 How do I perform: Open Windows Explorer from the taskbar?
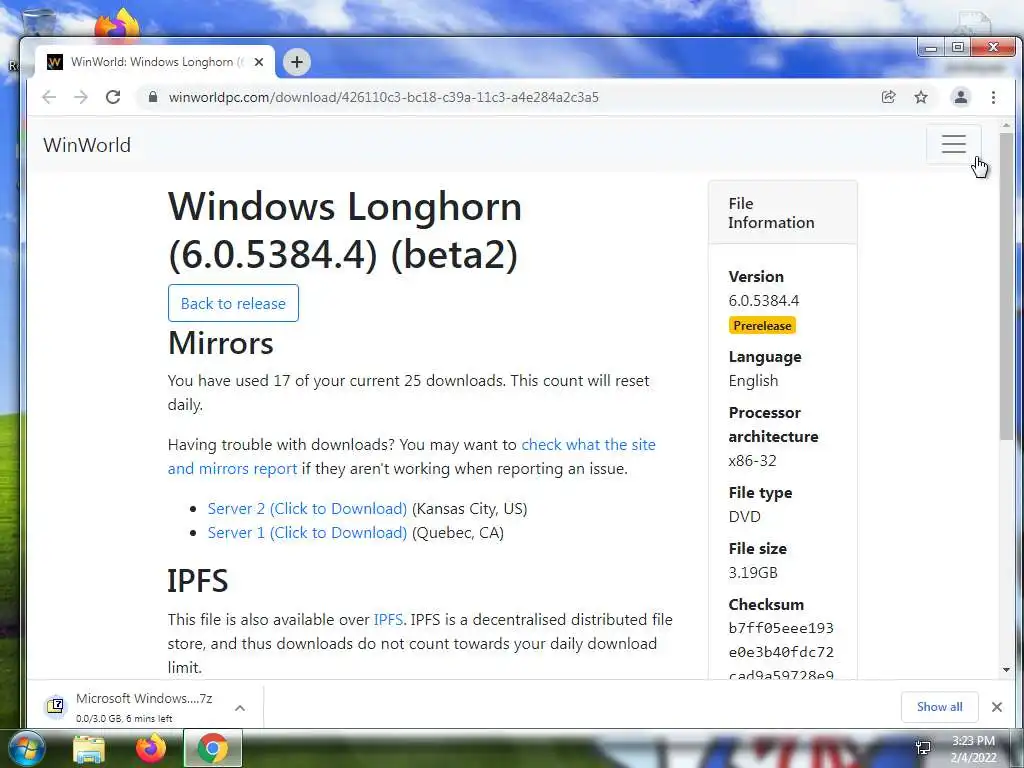click(89, 749)
